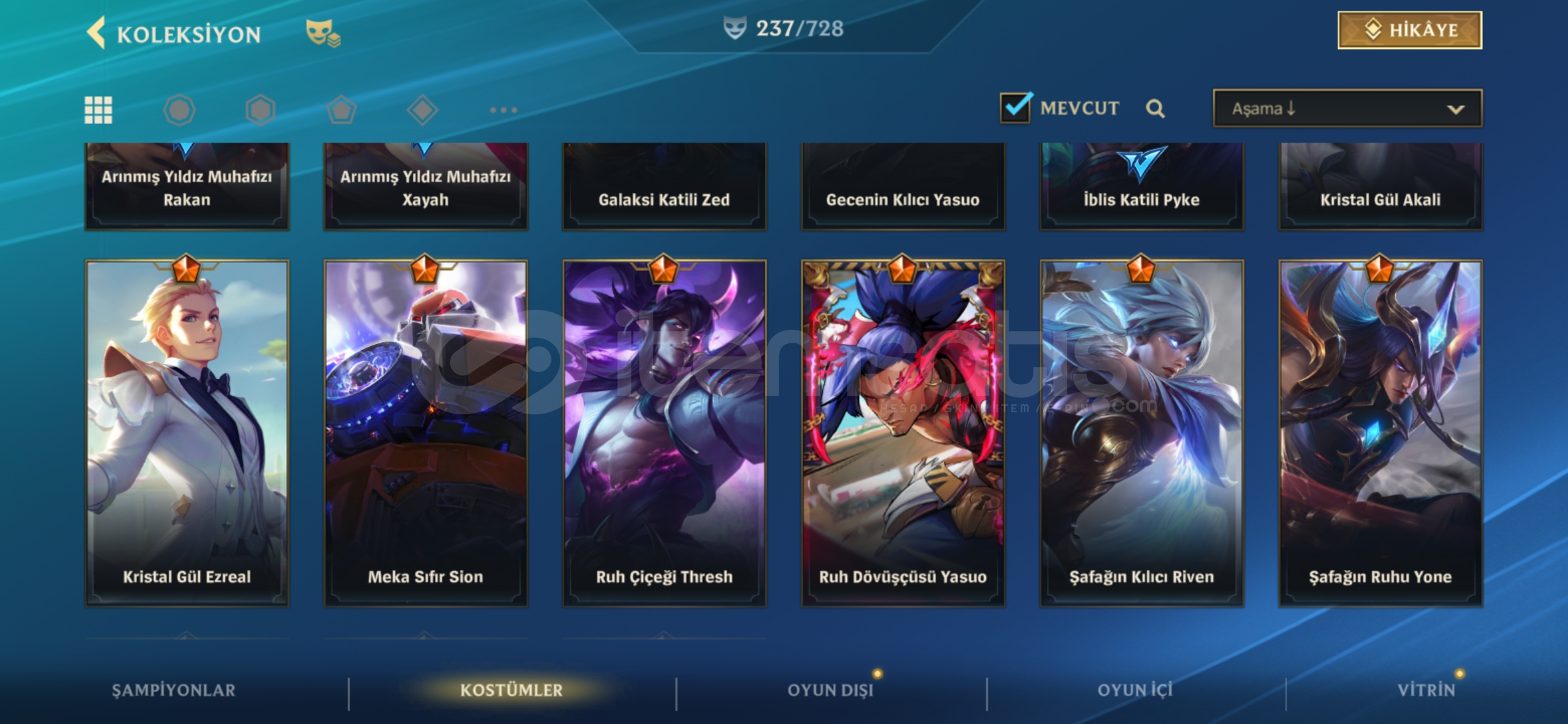
Task: Open more filters with three dots
Action: point(503,110)
